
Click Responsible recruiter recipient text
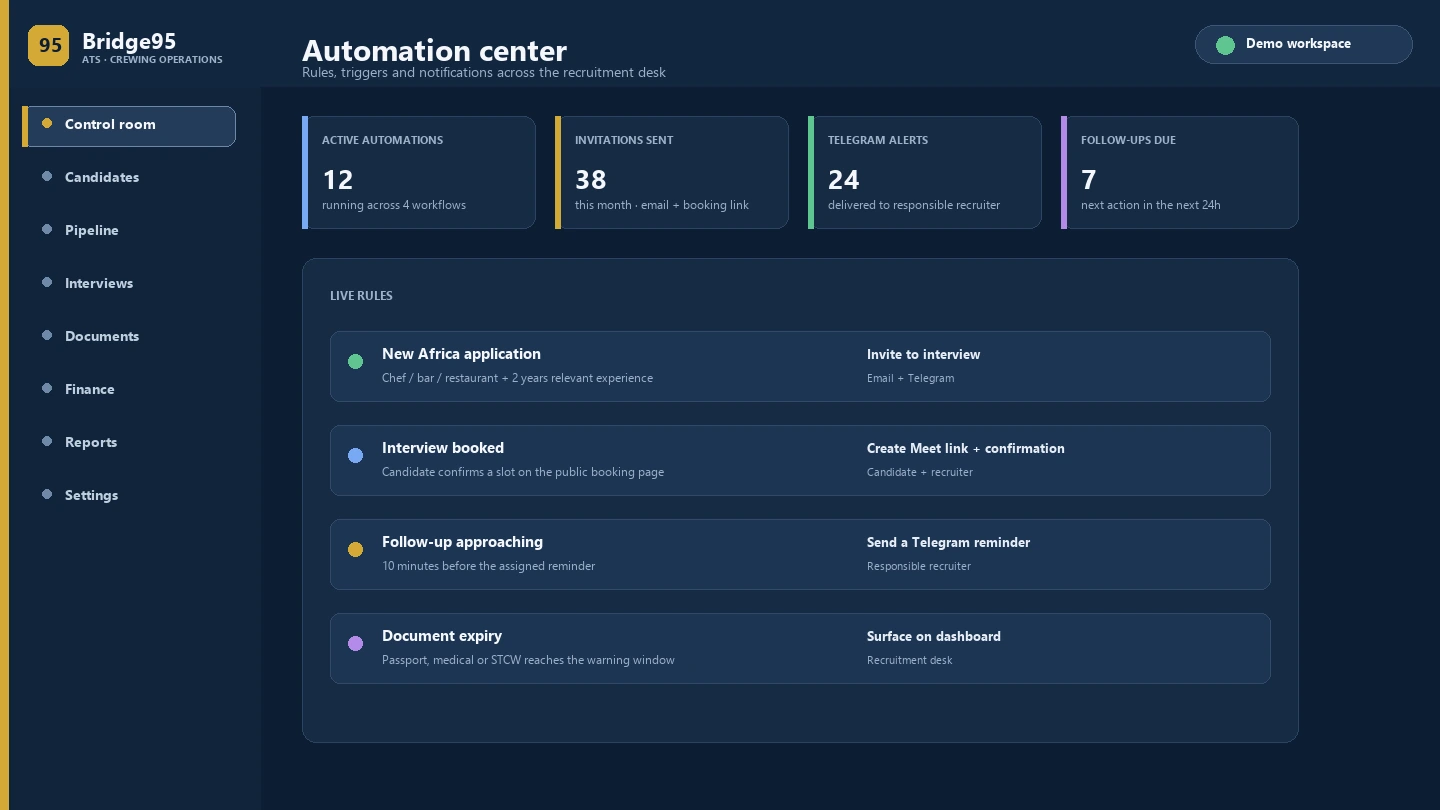pos(918,566)
